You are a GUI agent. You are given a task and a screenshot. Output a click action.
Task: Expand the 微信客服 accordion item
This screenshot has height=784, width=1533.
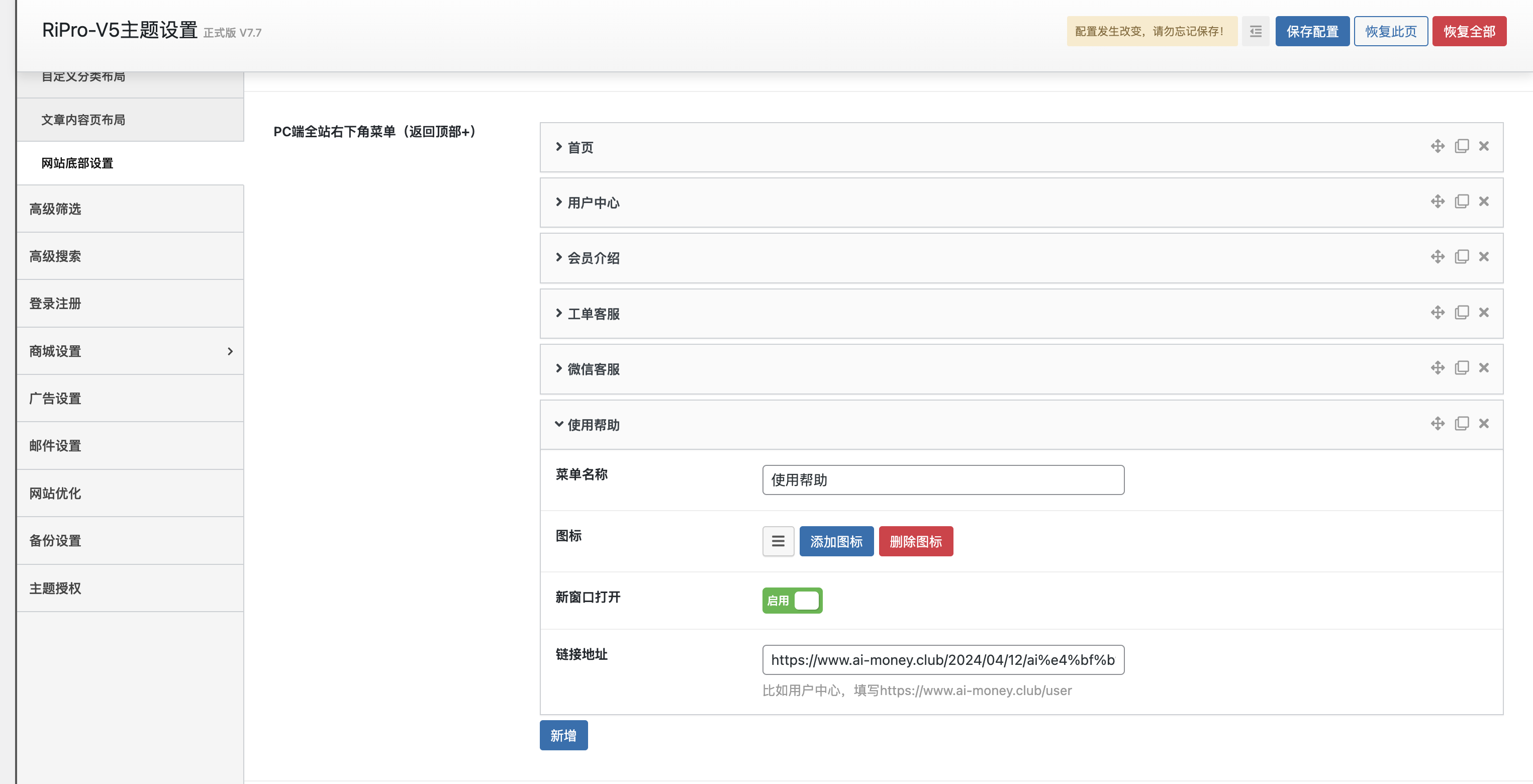1021,369
